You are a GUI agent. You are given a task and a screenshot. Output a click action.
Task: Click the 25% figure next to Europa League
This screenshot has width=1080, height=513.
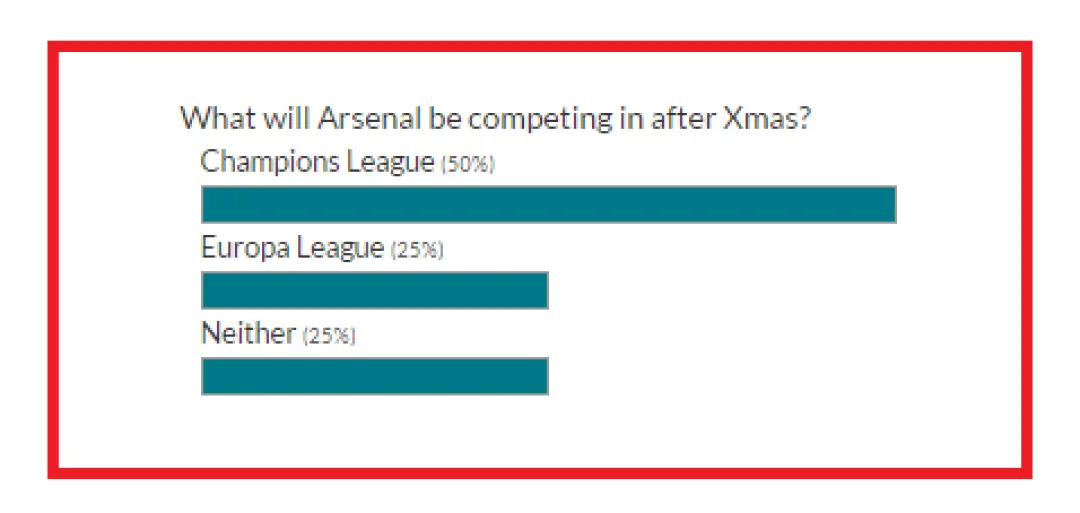tap(417, 251)
